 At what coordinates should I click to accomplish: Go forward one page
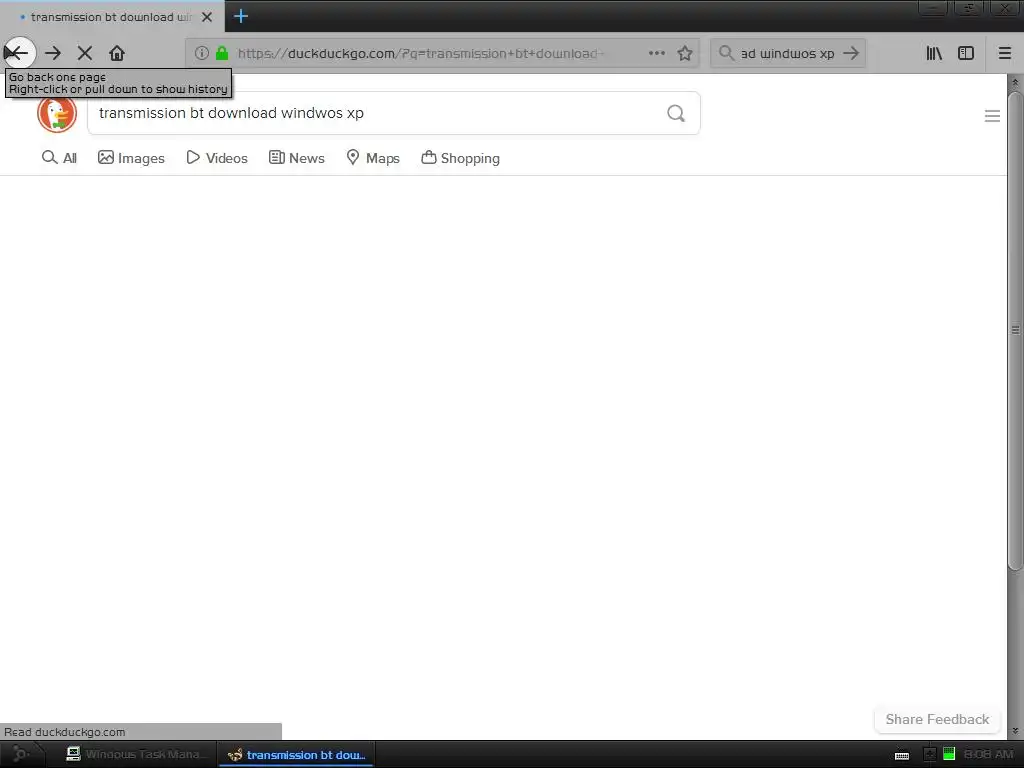click(x=53, y=53)
